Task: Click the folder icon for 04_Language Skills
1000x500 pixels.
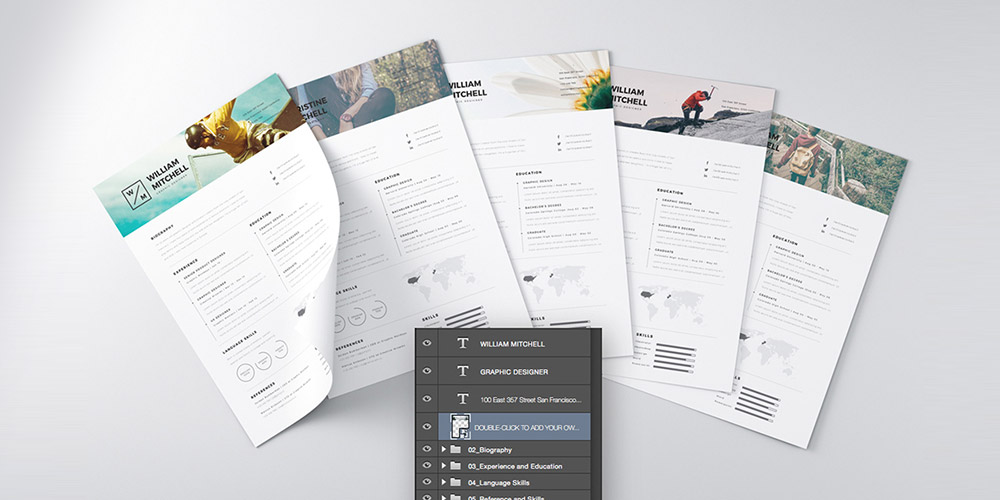Action: [x=456, y=481]
